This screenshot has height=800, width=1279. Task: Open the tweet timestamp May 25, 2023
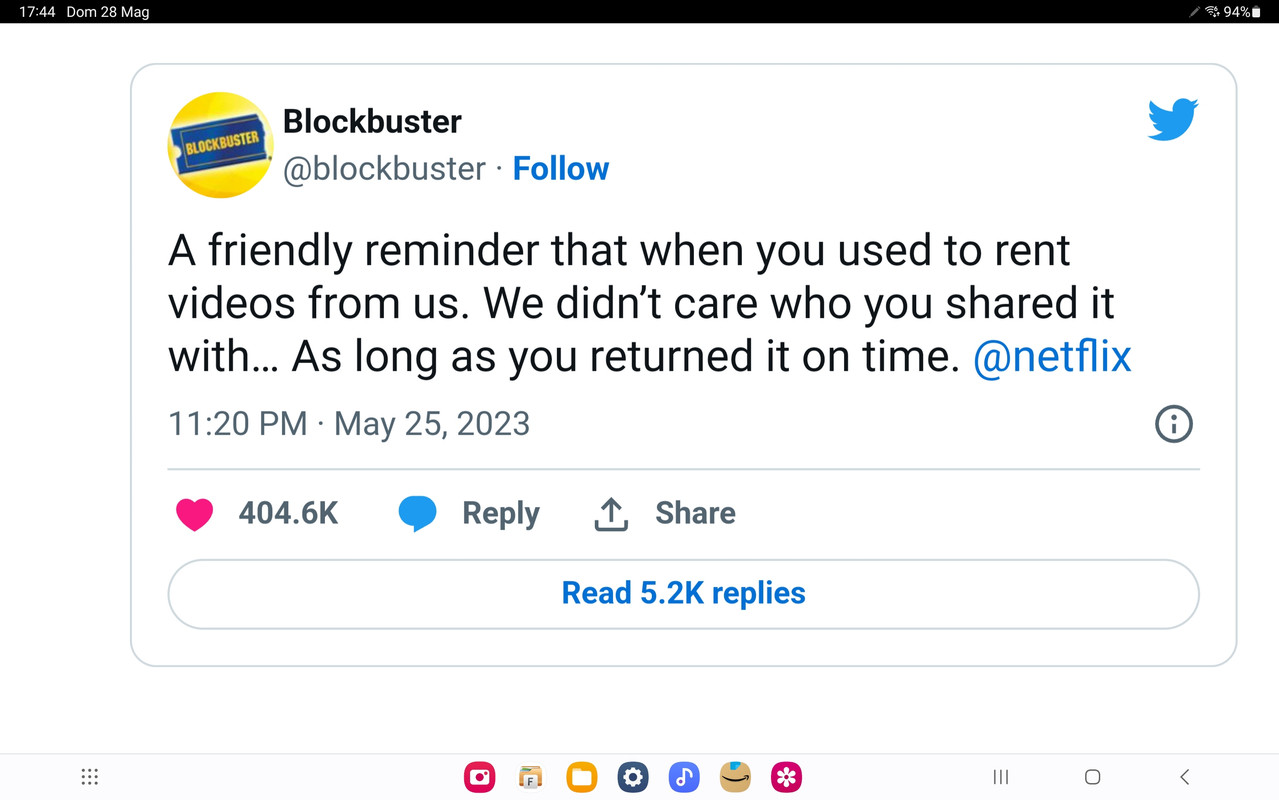[x=432, y=424]
